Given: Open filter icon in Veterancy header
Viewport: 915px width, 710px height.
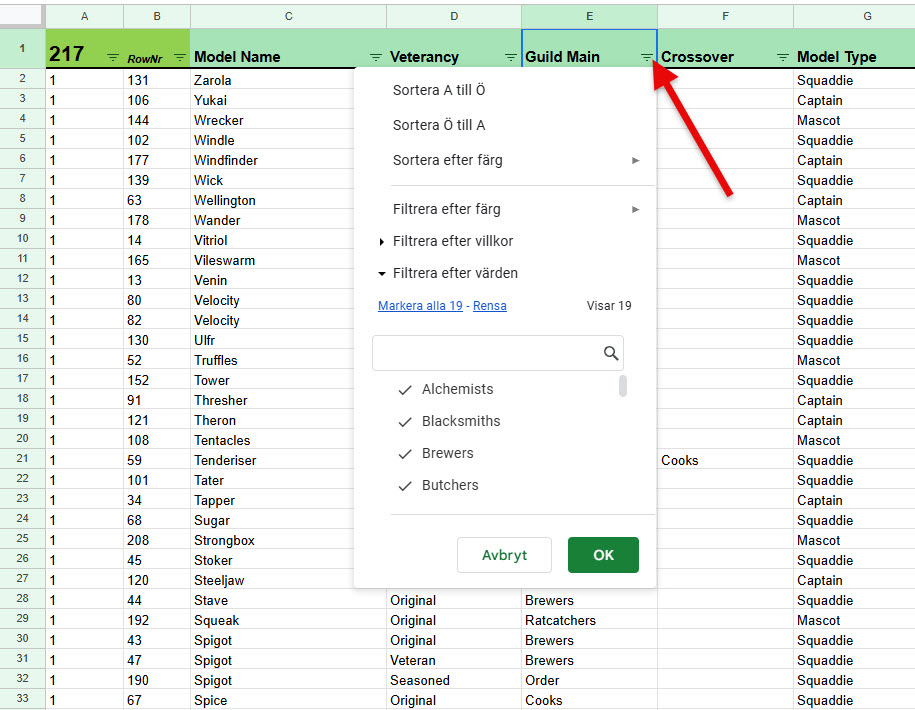Looking at the screenshot, I should (511, 57).
